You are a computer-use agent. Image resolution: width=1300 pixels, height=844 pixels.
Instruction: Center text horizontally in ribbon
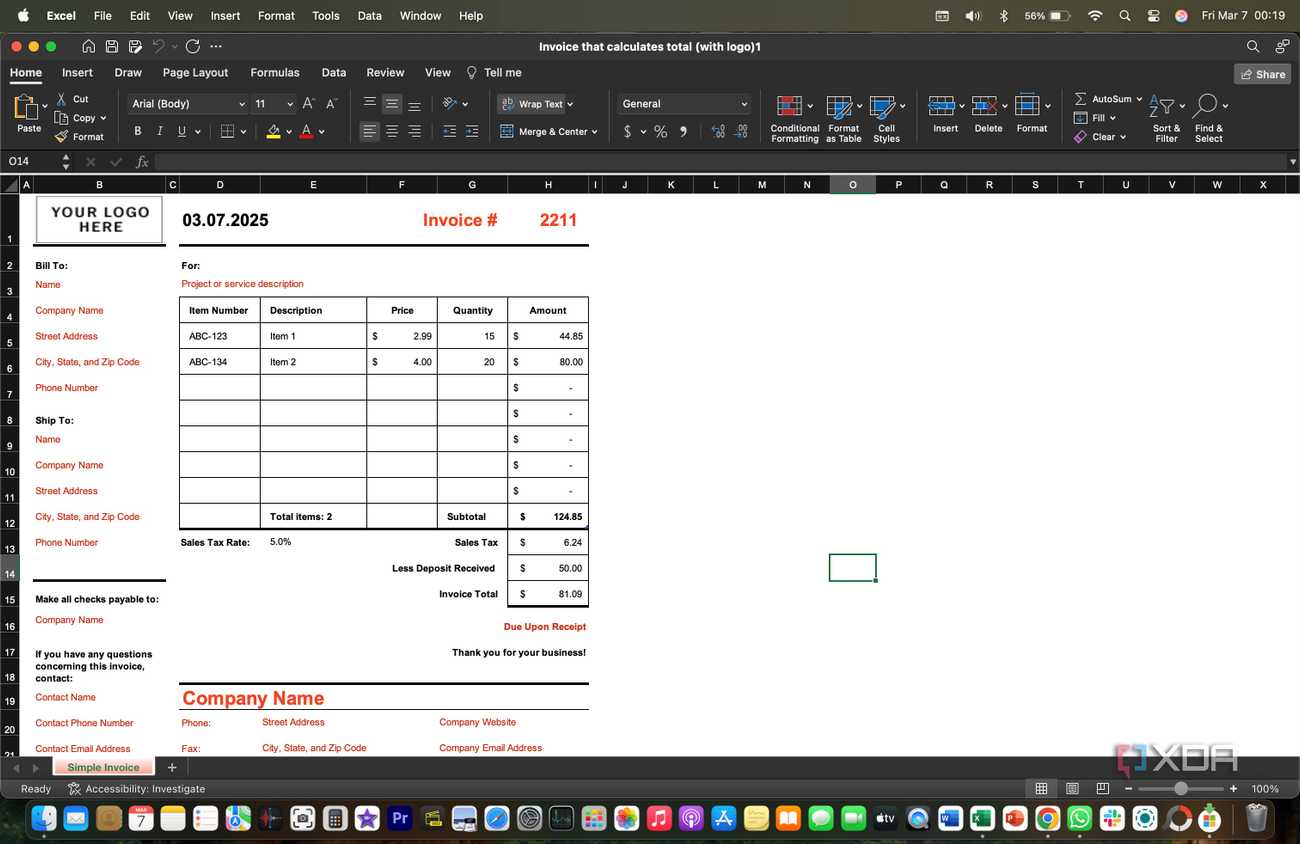click(x=392, y=131)
